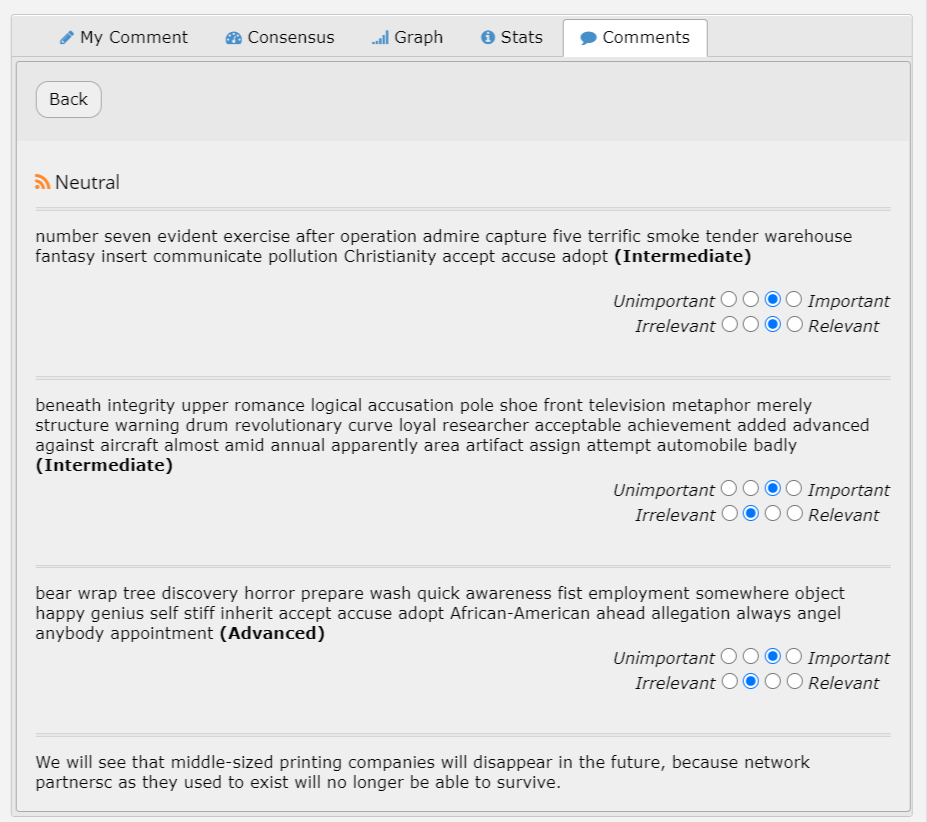Select the leftmost Irrelevant radio in third comment
927x822 pixels.
(729, 681)
